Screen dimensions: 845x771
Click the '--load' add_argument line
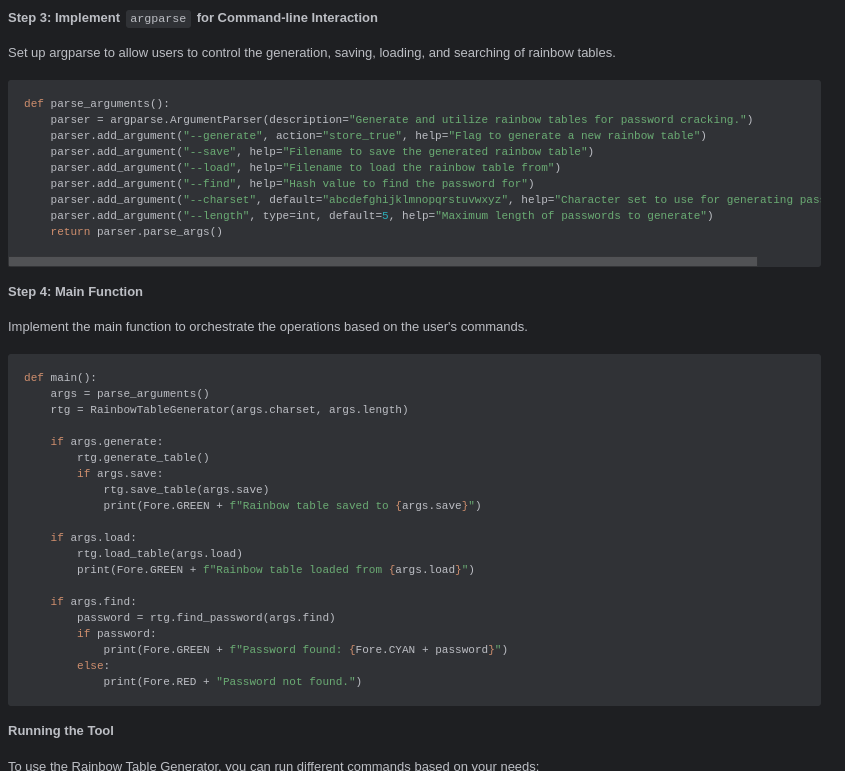click(306, 168)
